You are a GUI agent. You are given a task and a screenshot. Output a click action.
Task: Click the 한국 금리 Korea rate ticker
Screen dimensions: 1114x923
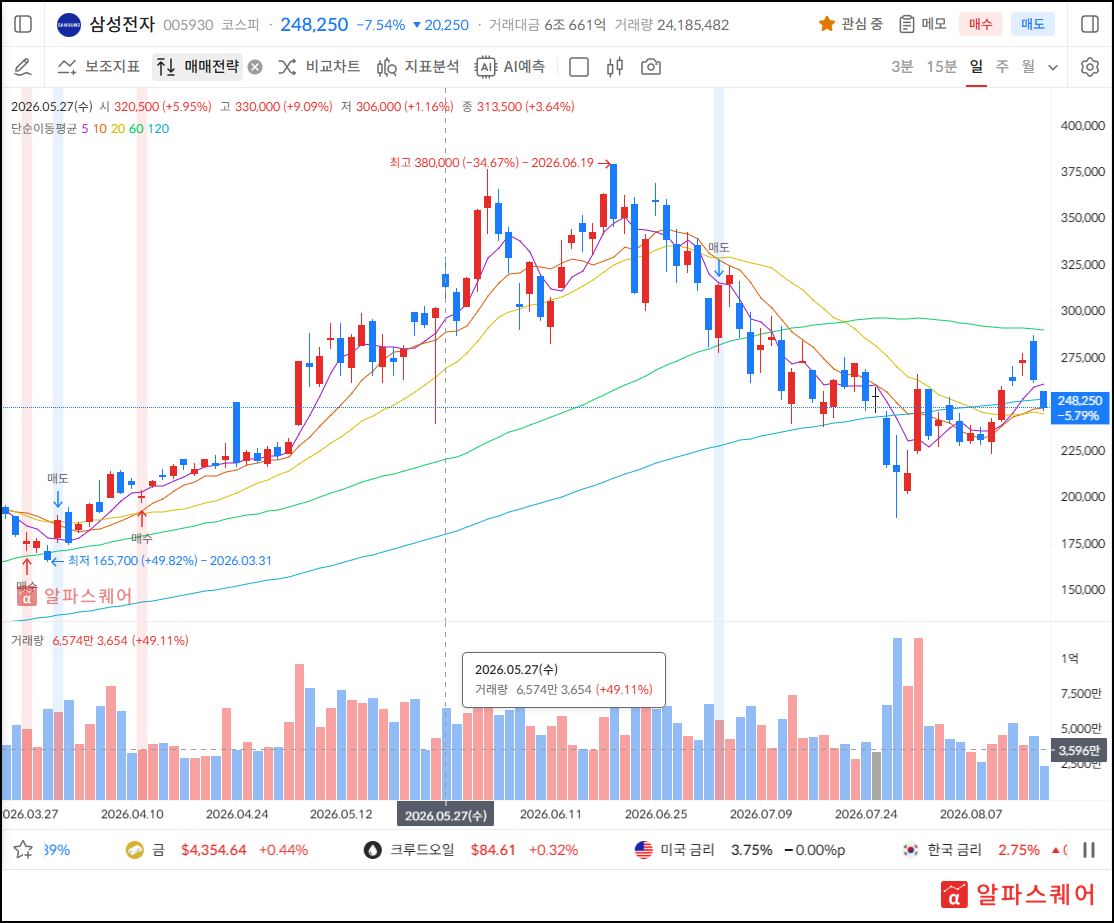point(984,850)
